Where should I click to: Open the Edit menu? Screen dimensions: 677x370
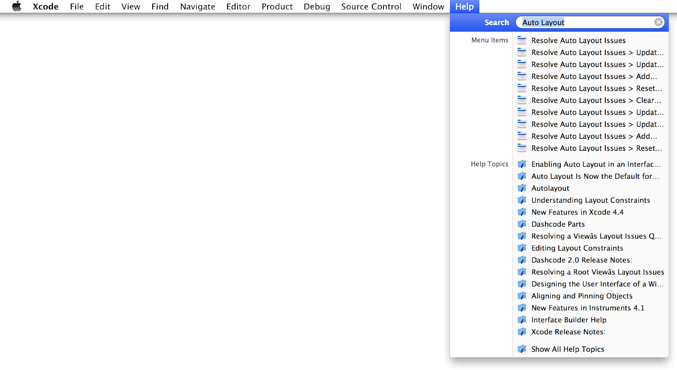[x=102, y=6]
